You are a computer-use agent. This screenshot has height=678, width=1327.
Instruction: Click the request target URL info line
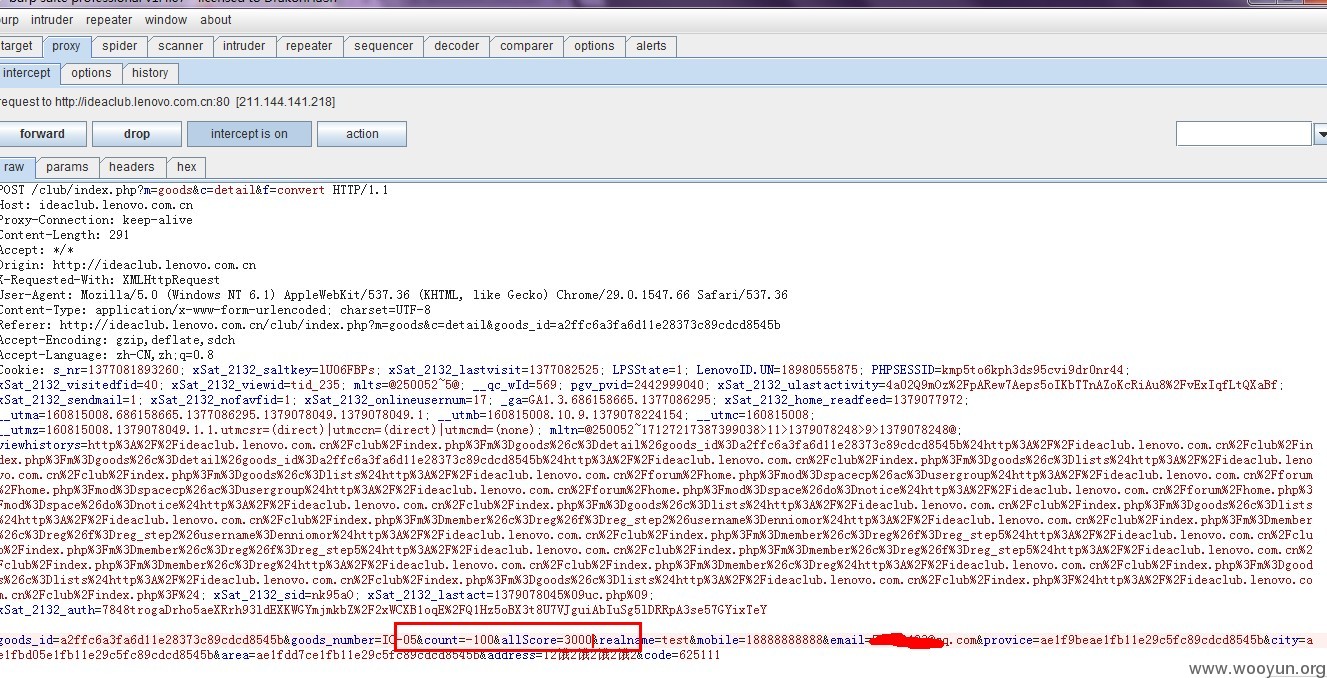tap(167, 102)
